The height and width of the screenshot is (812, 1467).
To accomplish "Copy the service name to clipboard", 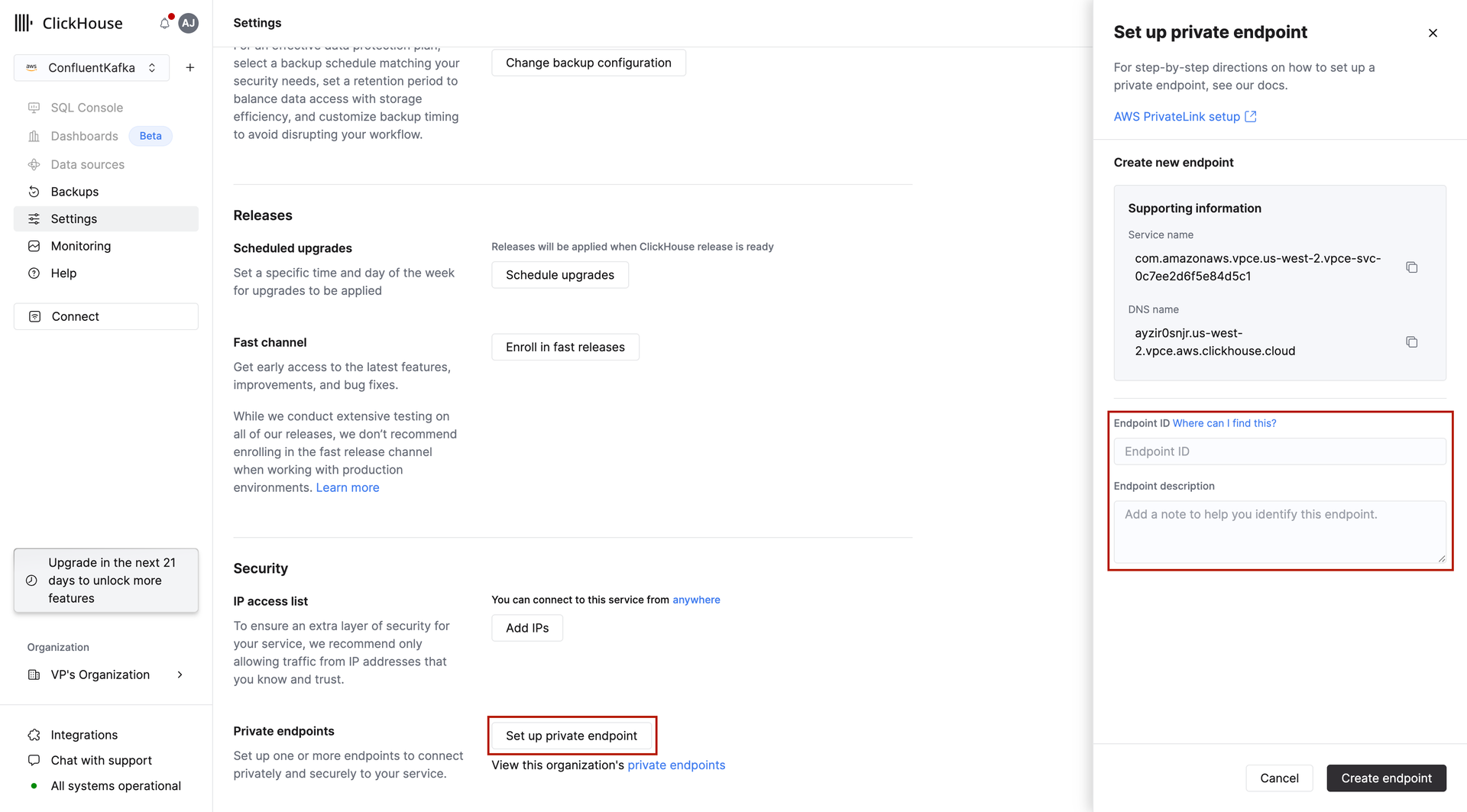I will coord(1411,267).
